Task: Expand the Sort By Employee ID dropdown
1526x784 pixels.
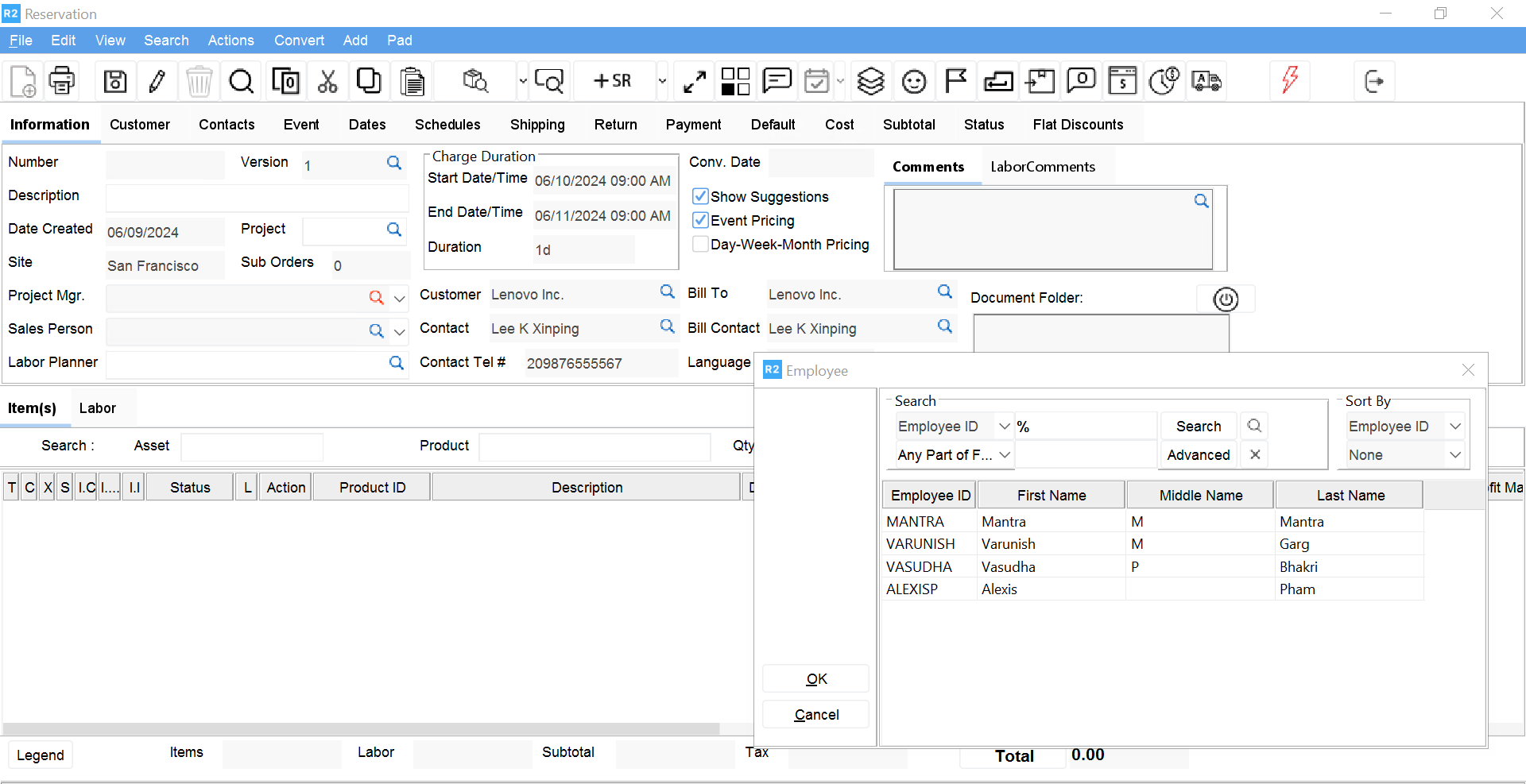Action: point(1455,427)
